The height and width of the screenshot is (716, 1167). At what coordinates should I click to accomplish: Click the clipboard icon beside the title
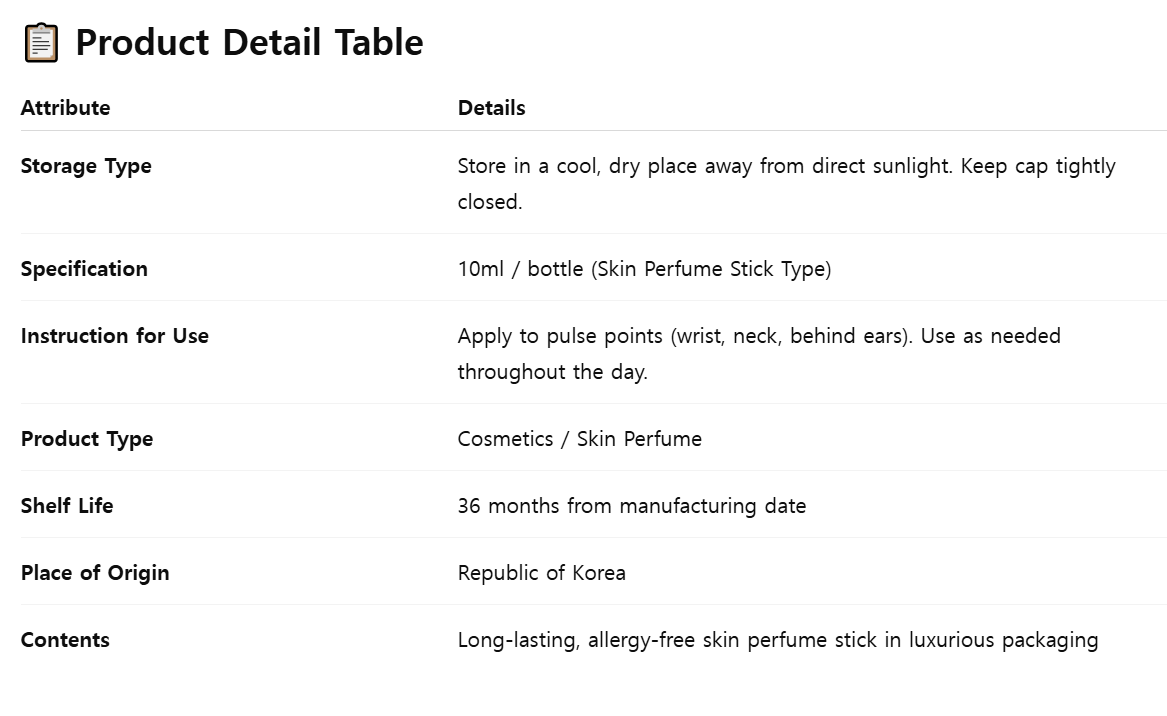point(41,43)
